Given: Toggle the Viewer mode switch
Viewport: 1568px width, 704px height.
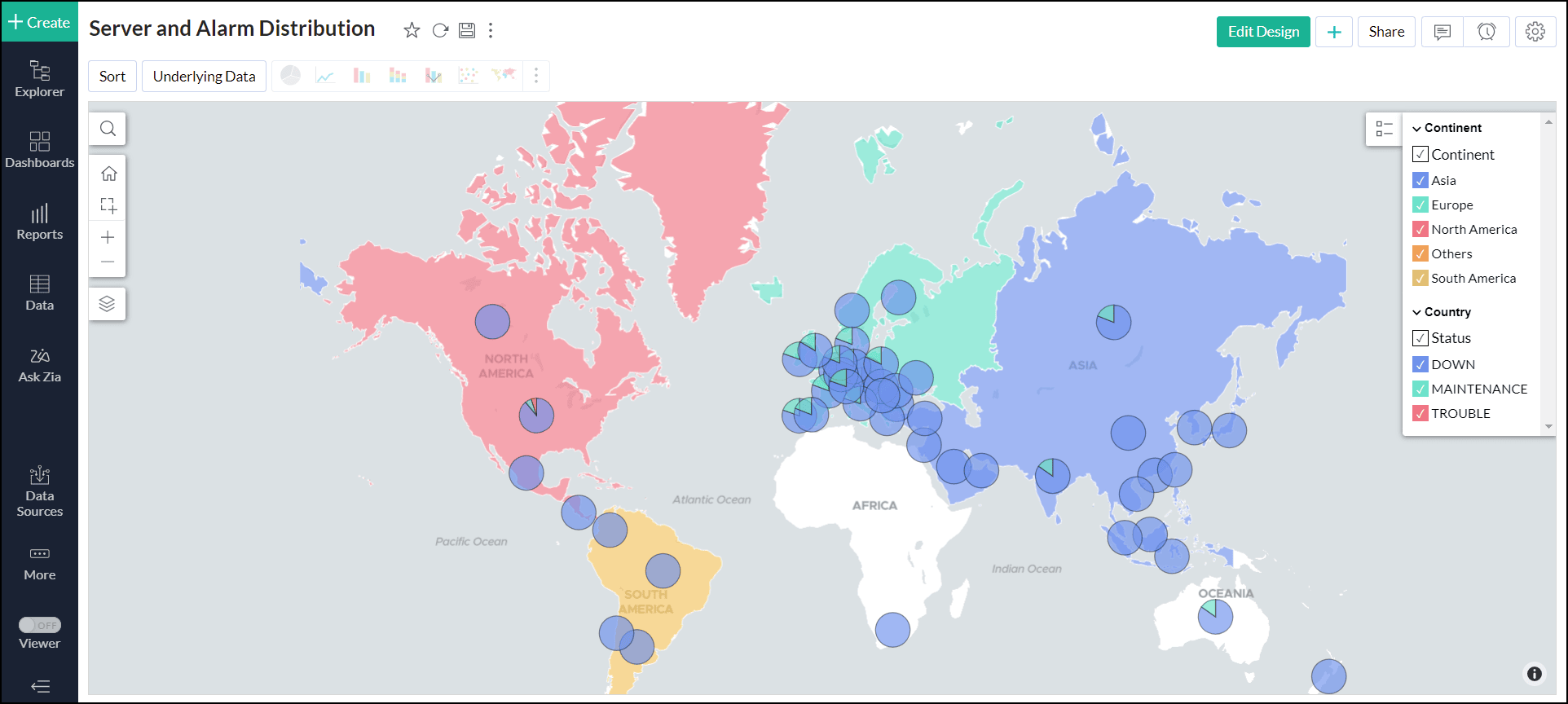Looking at the screenshot, I should tap(40, 625).
